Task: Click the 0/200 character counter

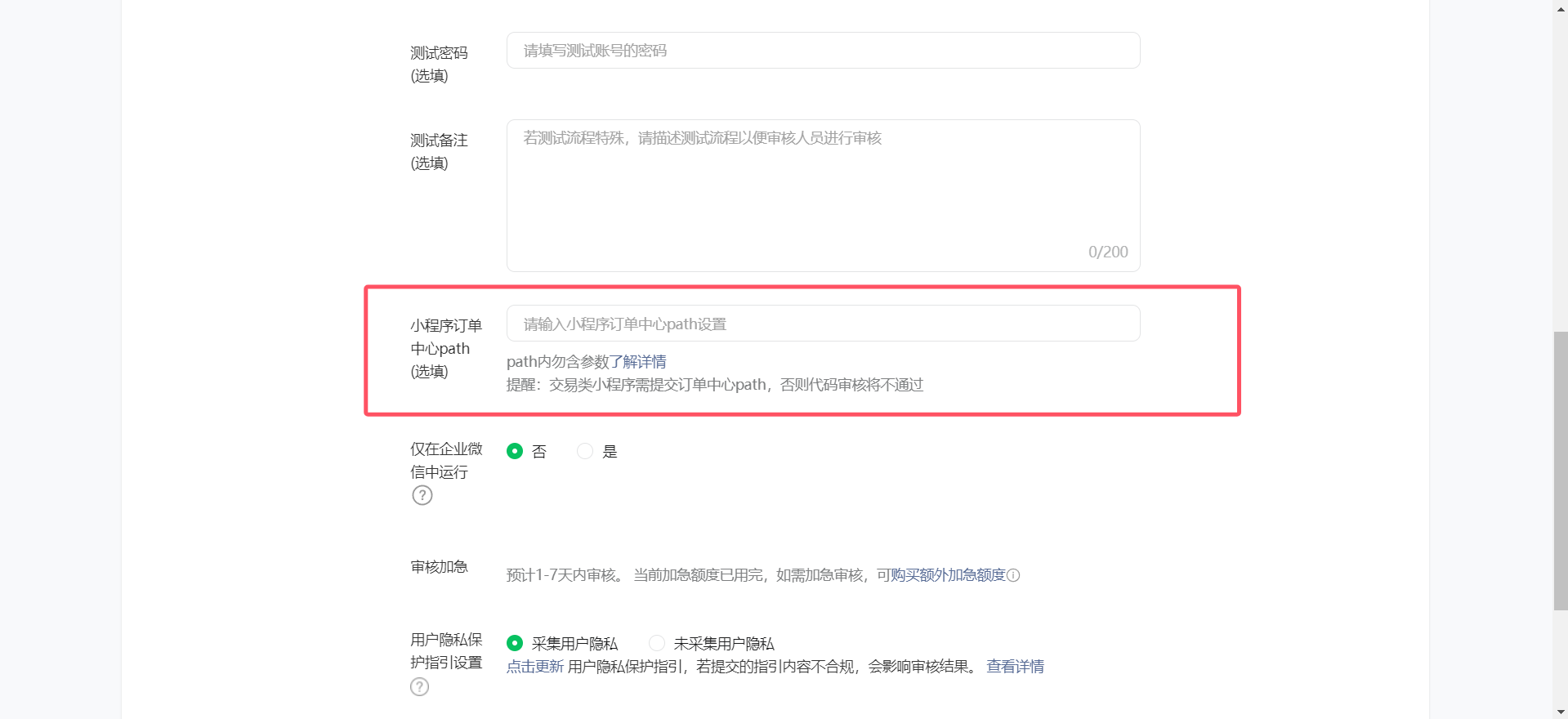Action: (1107, 252)
